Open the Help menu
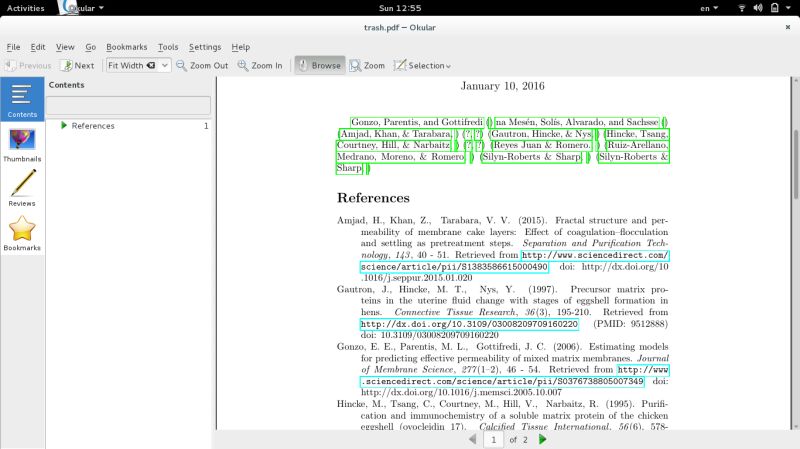Screen dimensions: 800x449 point(240,47)
